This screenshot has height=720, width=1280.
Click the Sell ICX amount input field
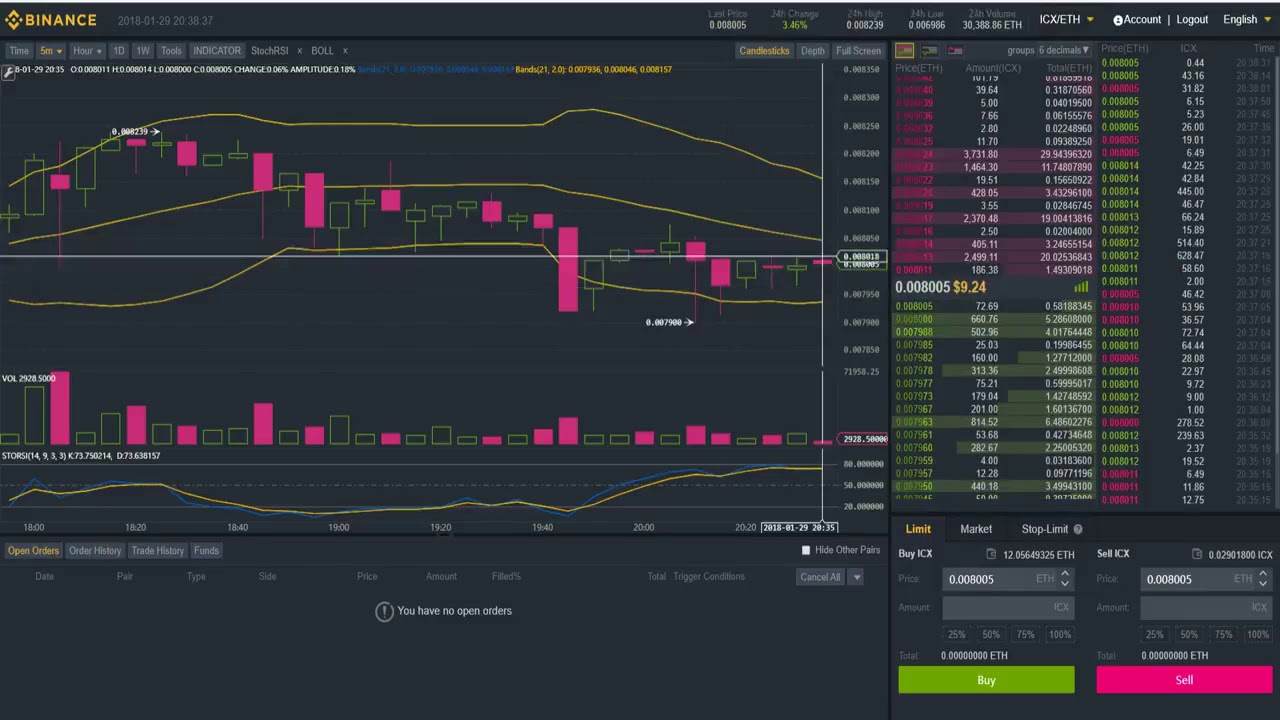pos(1206,607)
